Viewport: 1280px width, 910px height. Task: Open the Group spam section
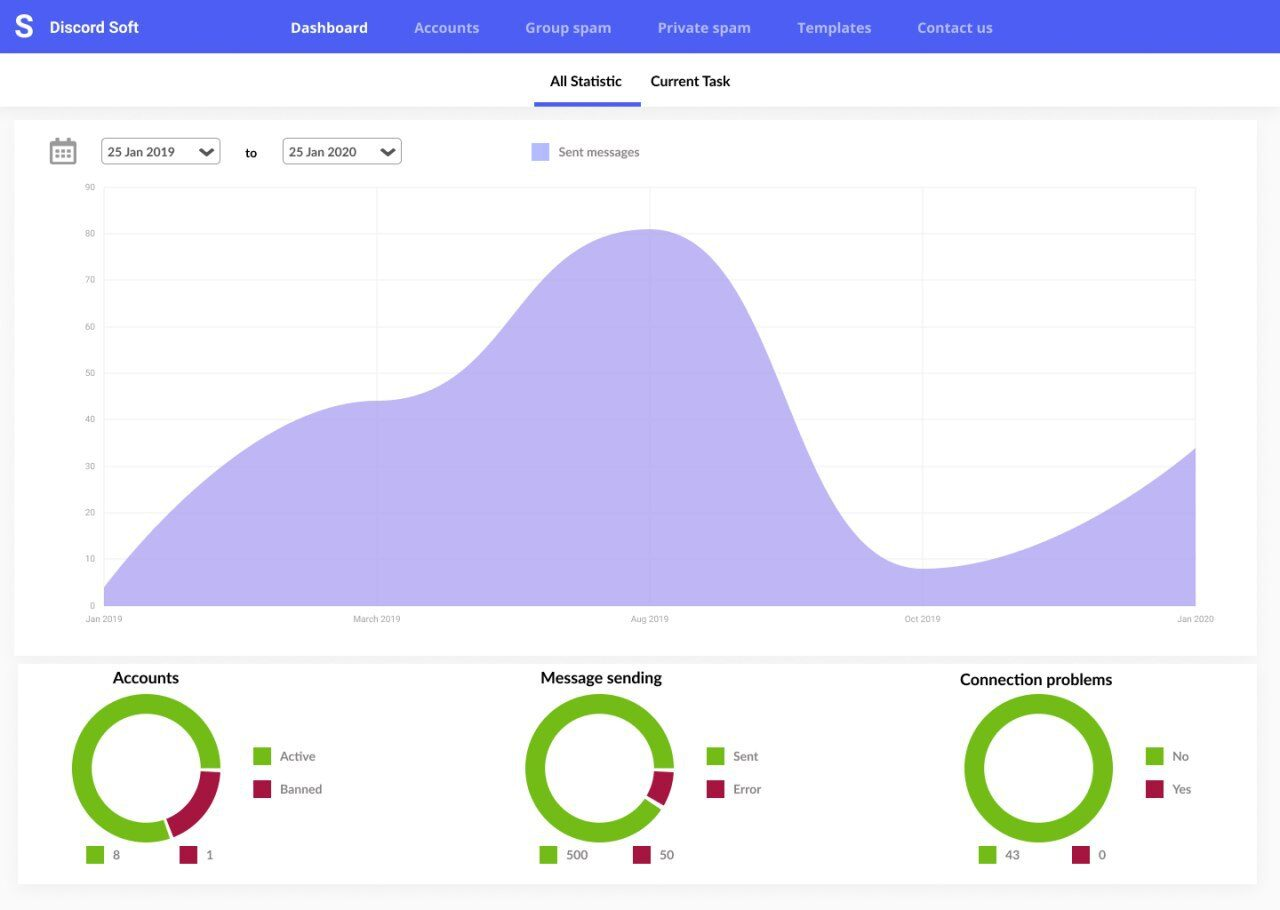point(568,28)
